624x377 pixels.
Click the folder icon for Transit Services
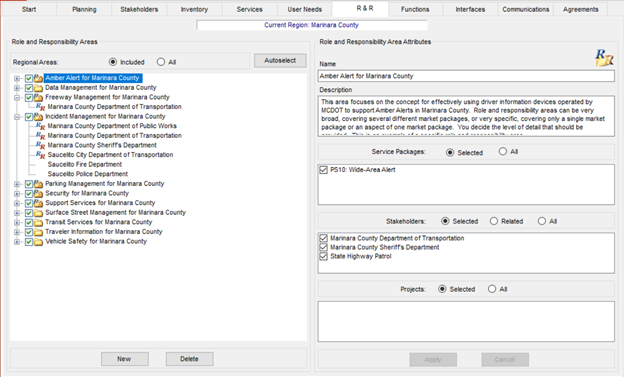coord(38,223)
